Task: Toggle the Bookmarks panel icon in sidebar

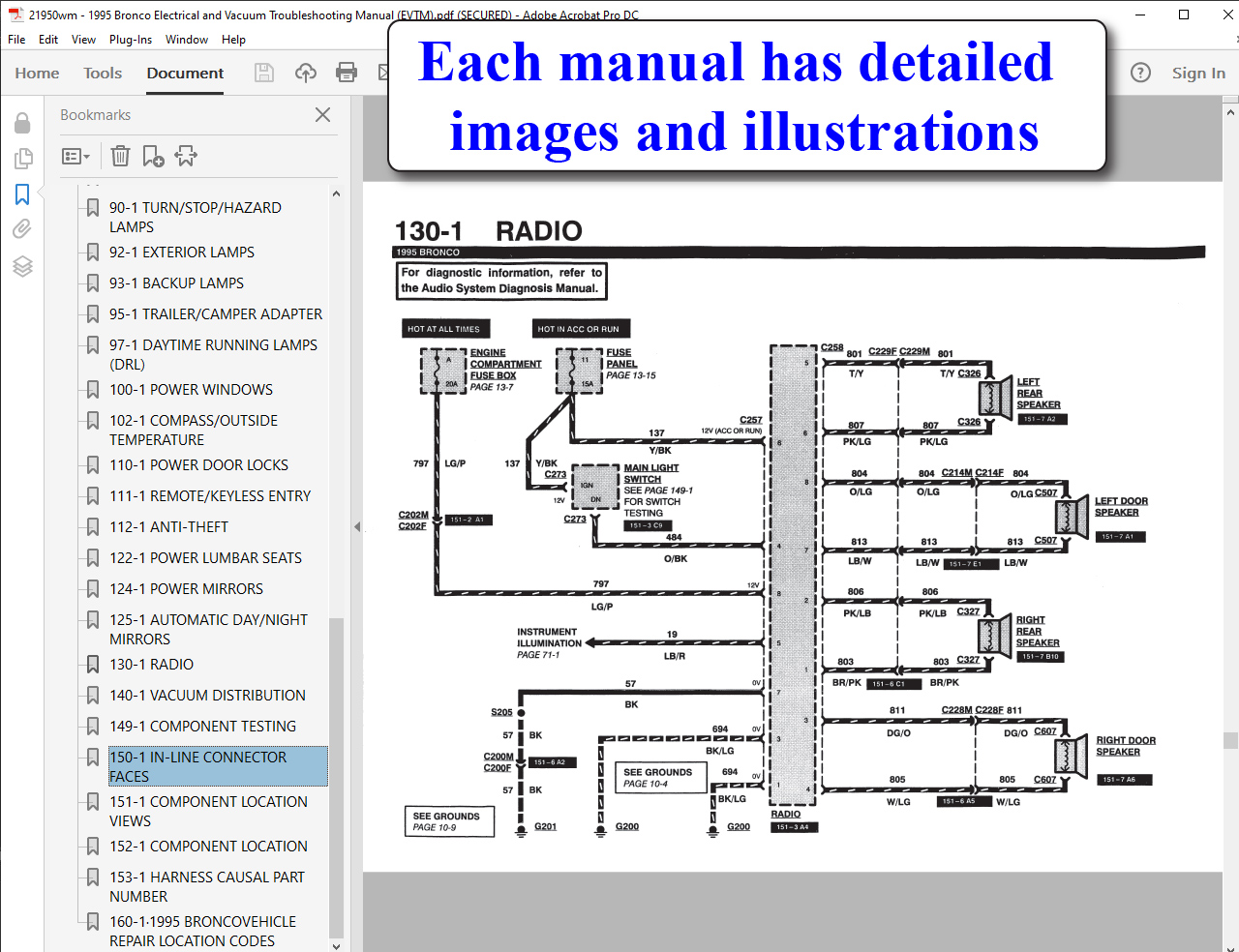Action: pos(22,194)
